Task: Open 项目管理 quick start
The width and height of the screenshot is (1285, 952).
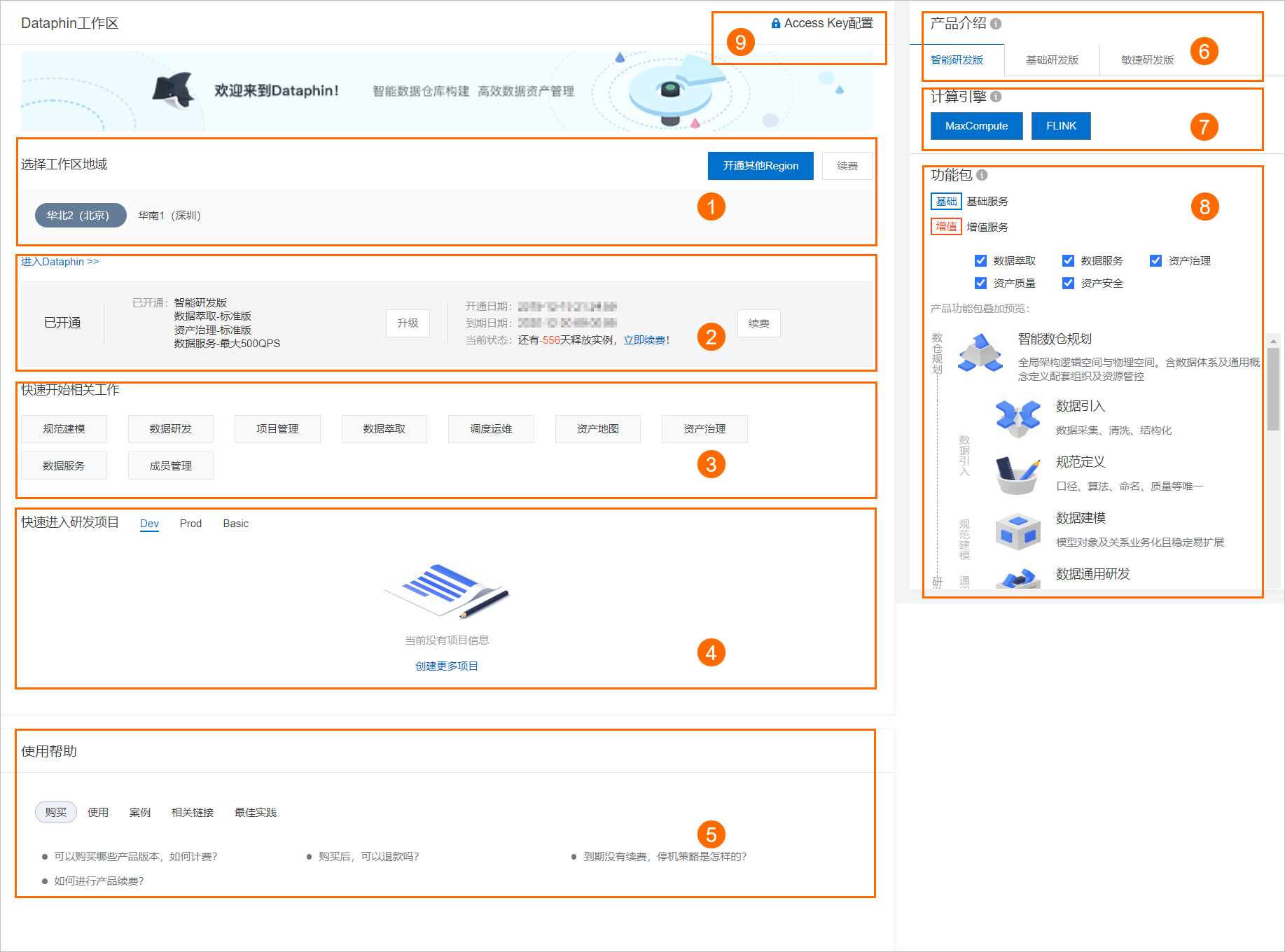Action: [x=277, y=429]
